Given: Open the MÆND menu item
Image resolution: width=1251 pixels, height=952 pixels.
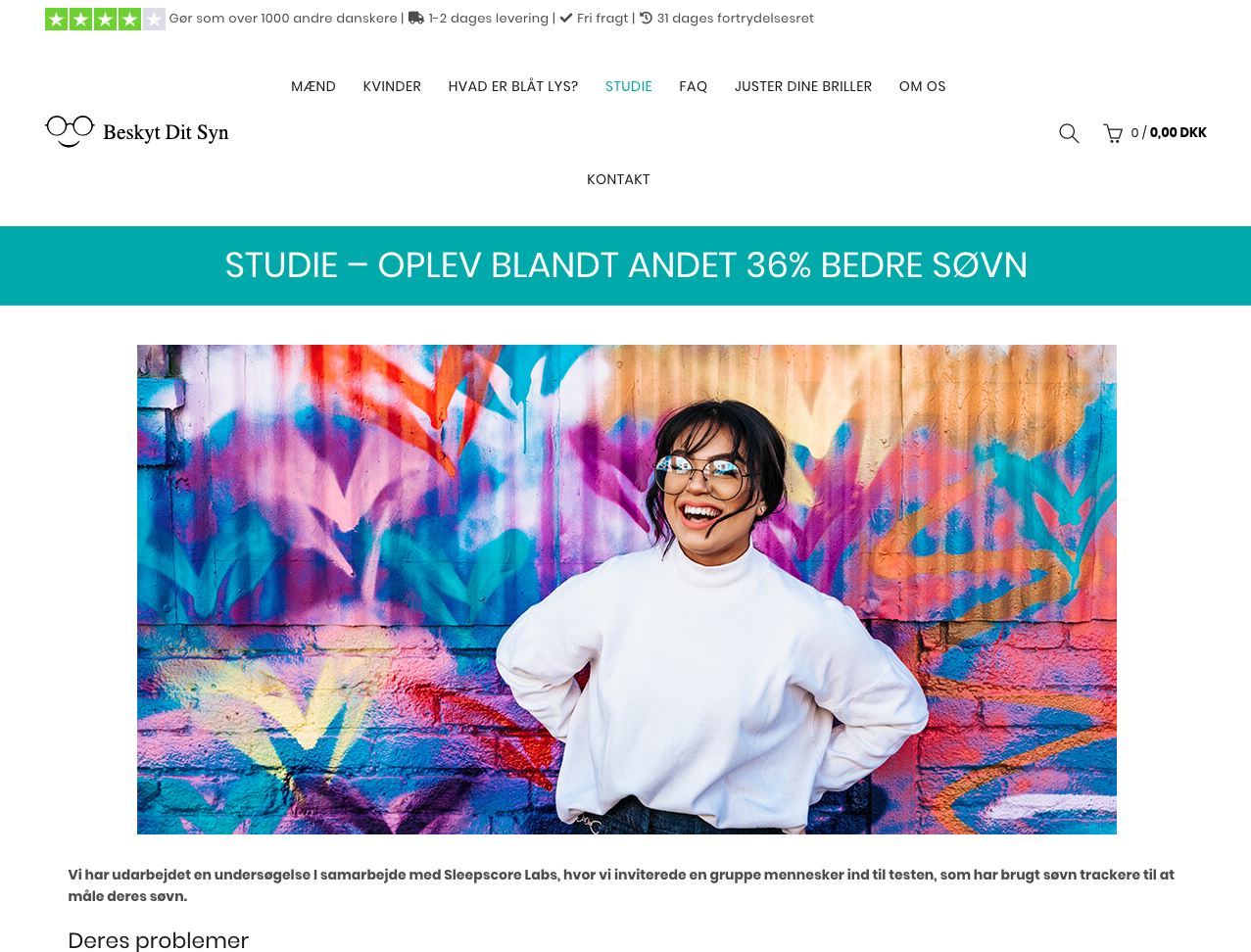Looking at the screenshot, I should click(313, 86).
